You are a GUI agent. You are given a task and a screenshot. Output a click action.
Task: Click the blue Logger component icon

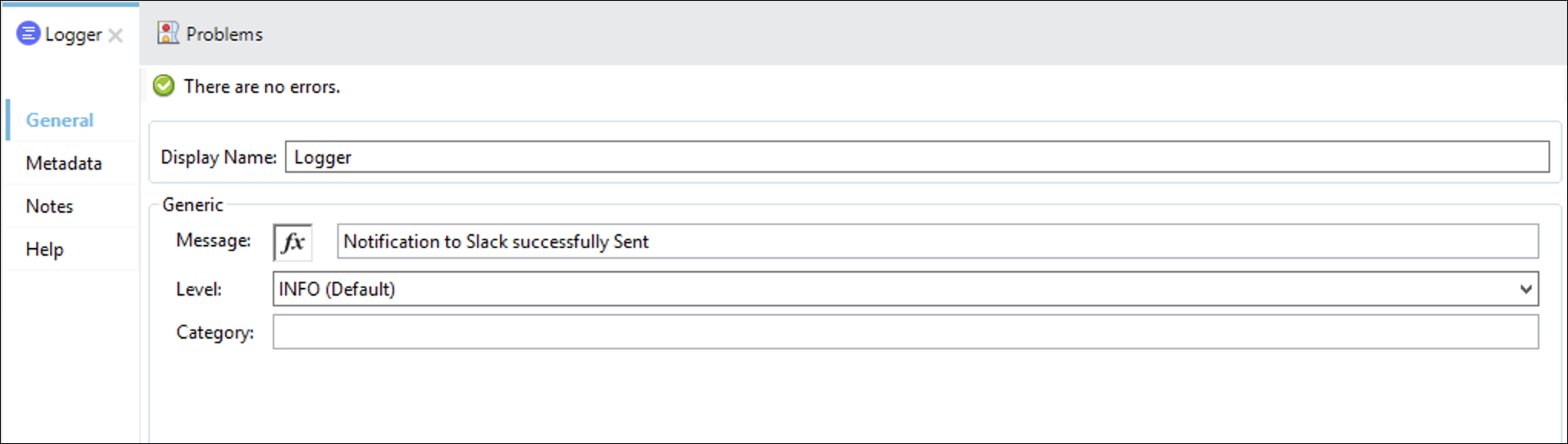(x=28, y=34)
